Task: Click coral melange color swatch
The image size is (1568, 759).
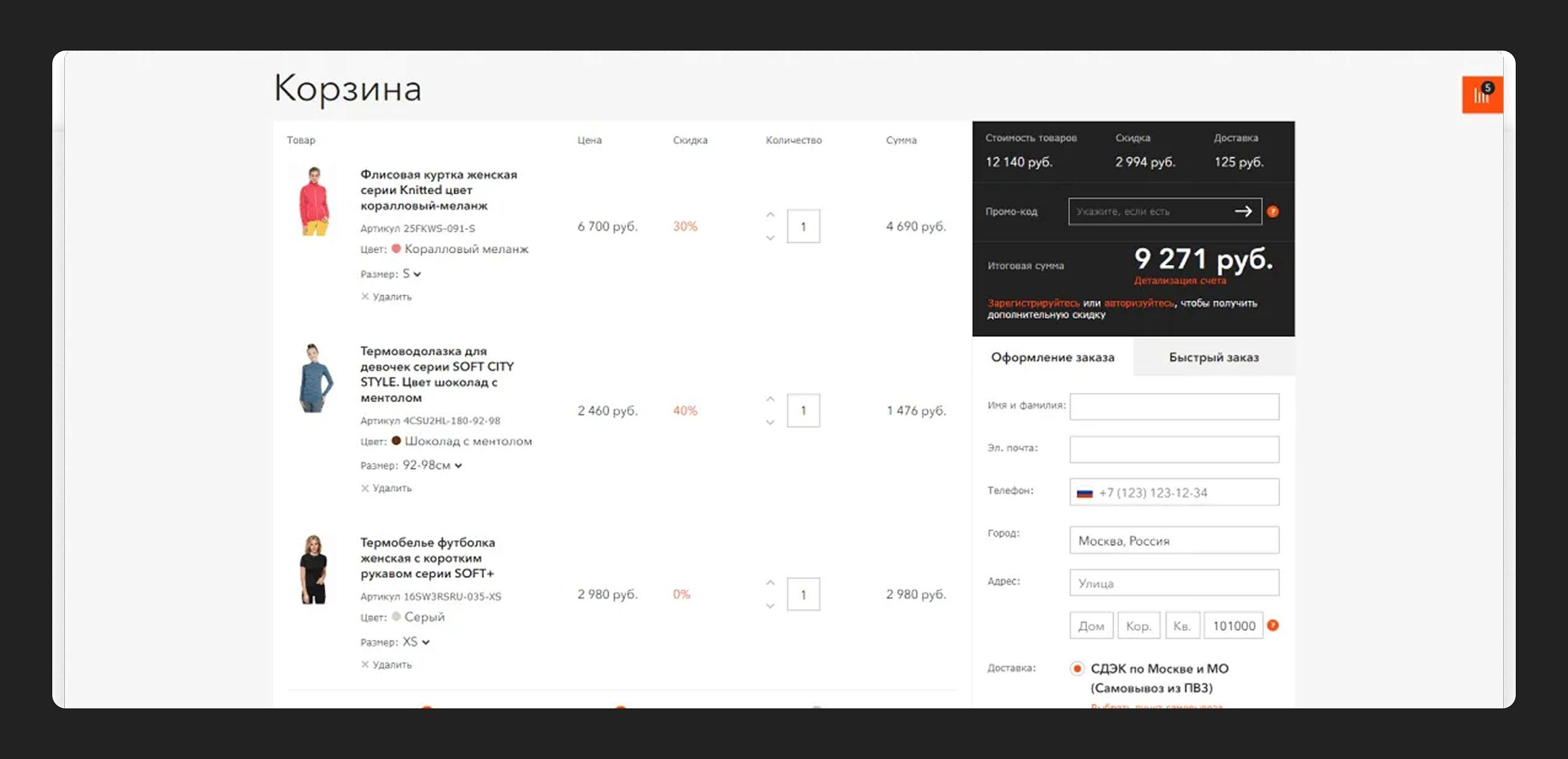Action: (396, 249)
